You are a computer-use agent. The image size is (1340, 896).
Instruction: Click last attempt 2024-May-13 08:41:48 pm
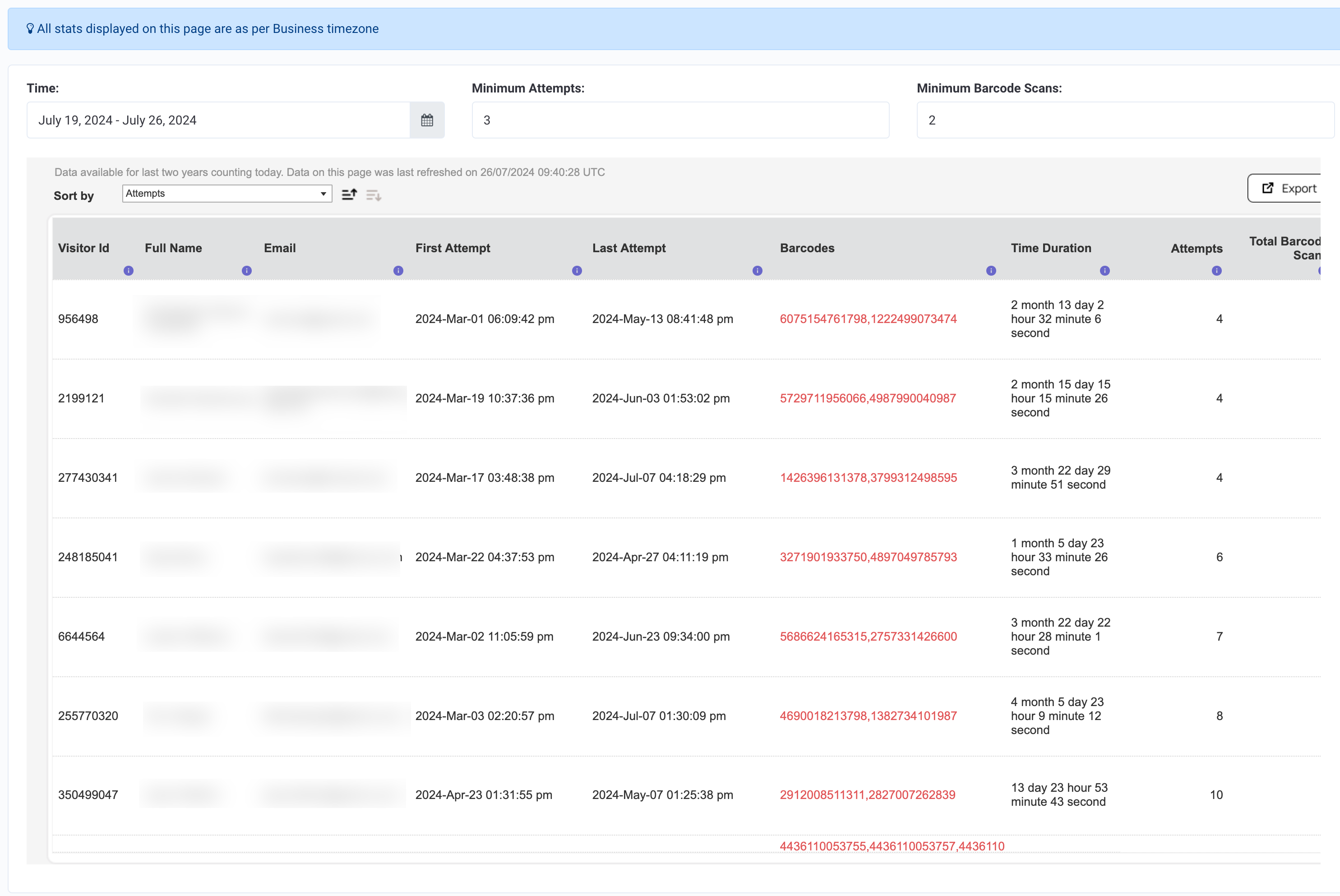[x=662, y=319]
